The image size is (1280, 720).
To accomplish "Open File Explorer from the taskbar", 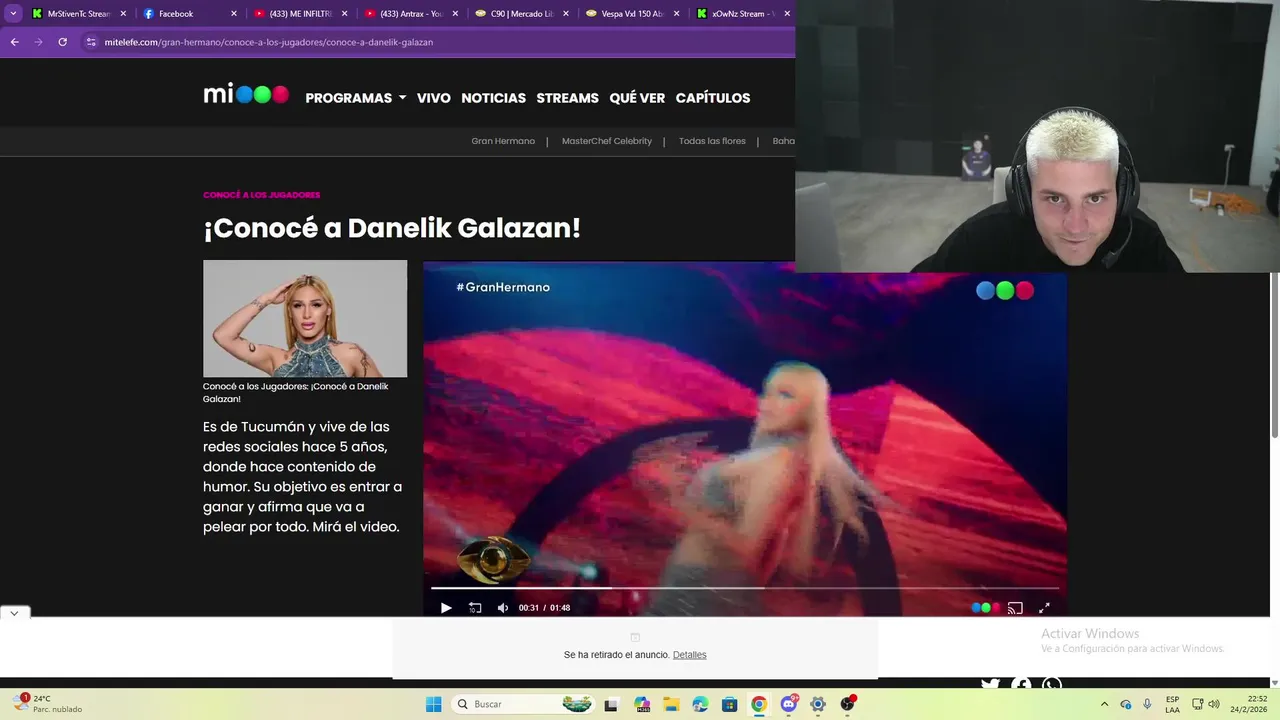I will pos(671,704).
